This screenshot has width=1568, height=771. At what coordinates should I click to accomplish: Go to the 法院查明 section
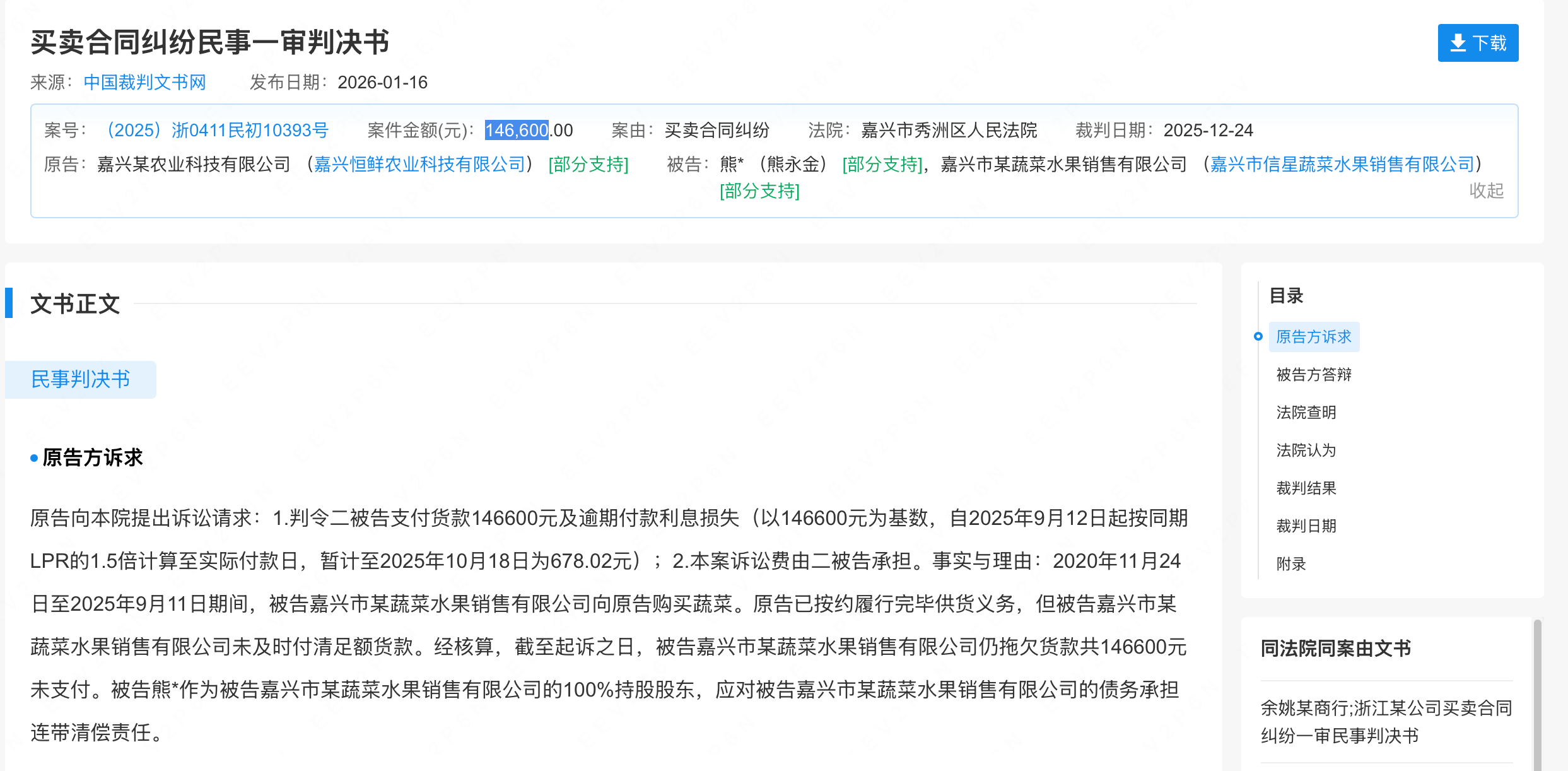click(x=1306, y=413)
